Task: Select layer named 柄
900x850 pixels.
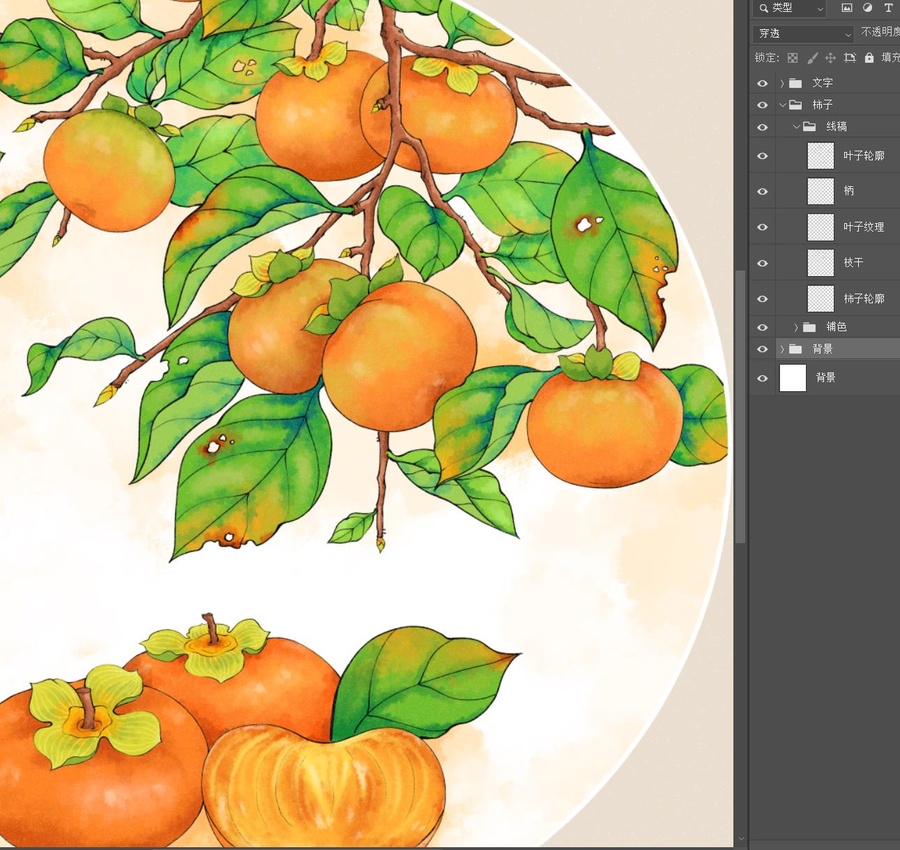Action: (849, 191)
